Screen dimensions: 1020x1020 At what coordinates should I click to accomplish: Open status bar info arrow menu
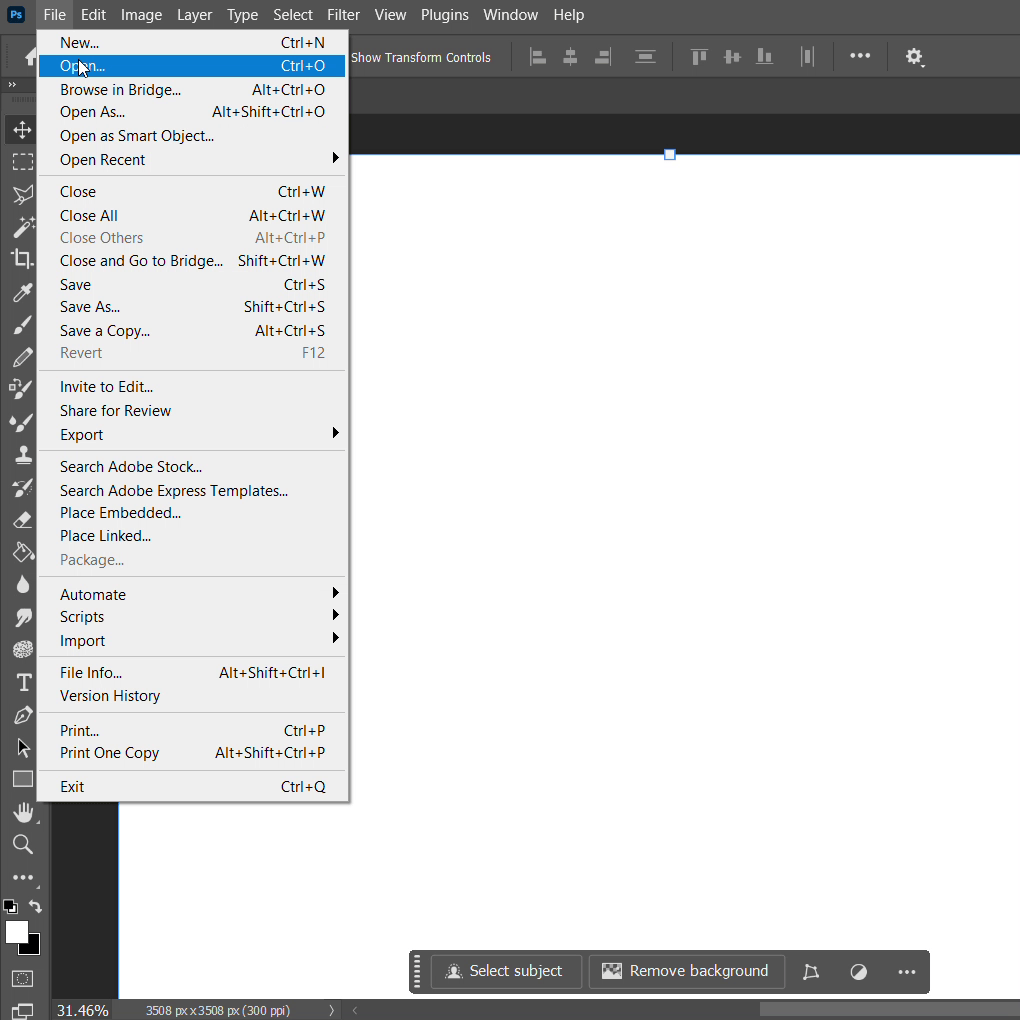[331, 1010]
